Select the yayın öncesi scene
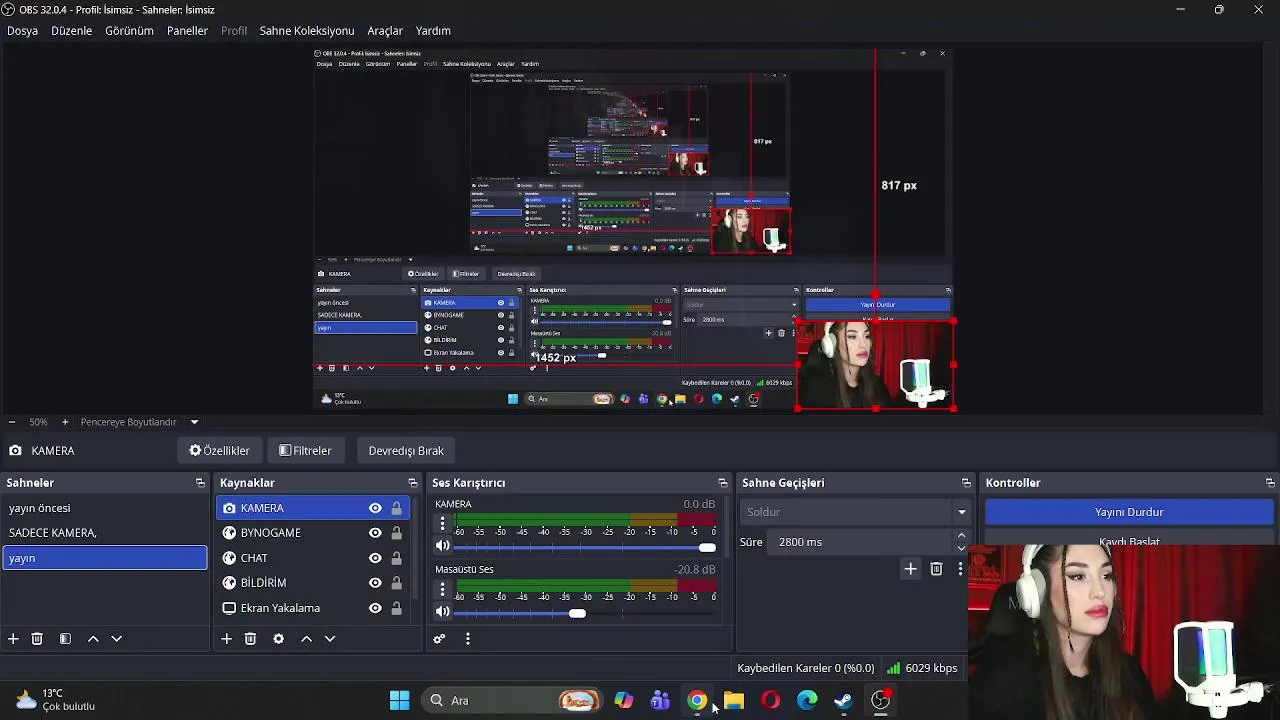 click(x=105, y=508)
